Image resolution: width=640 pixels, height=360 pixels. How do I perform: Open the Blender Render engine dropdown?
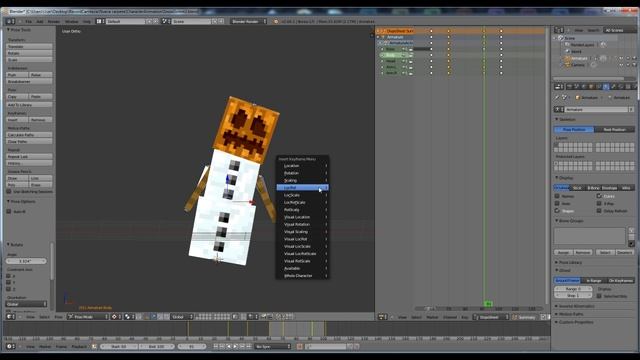pyautogui.click(x=249, y=21)
